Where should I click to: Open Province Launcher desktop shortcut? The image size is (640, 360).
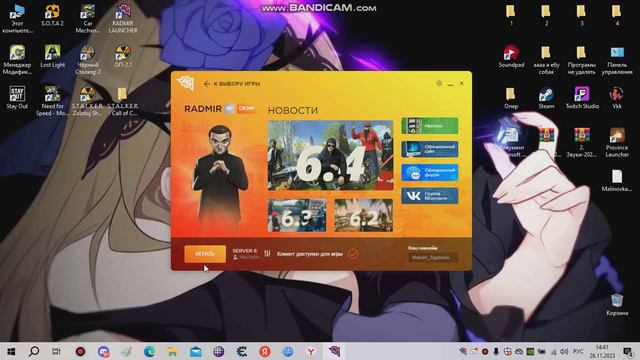617,142
